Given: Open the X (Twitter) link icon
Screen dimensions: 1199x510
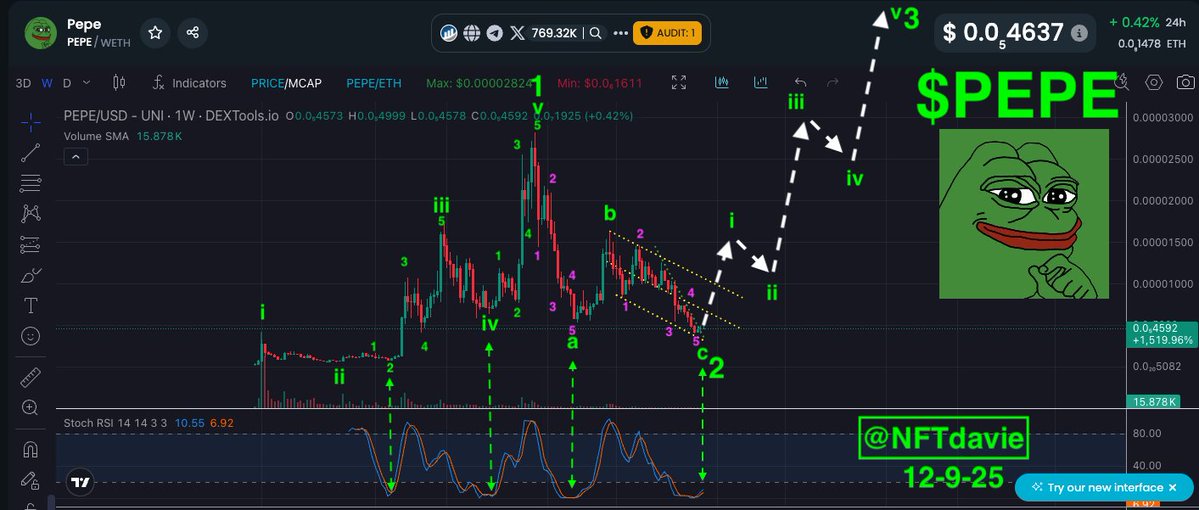Looking at the screenshot, I should pyautogui.click(x=518, y=33).
